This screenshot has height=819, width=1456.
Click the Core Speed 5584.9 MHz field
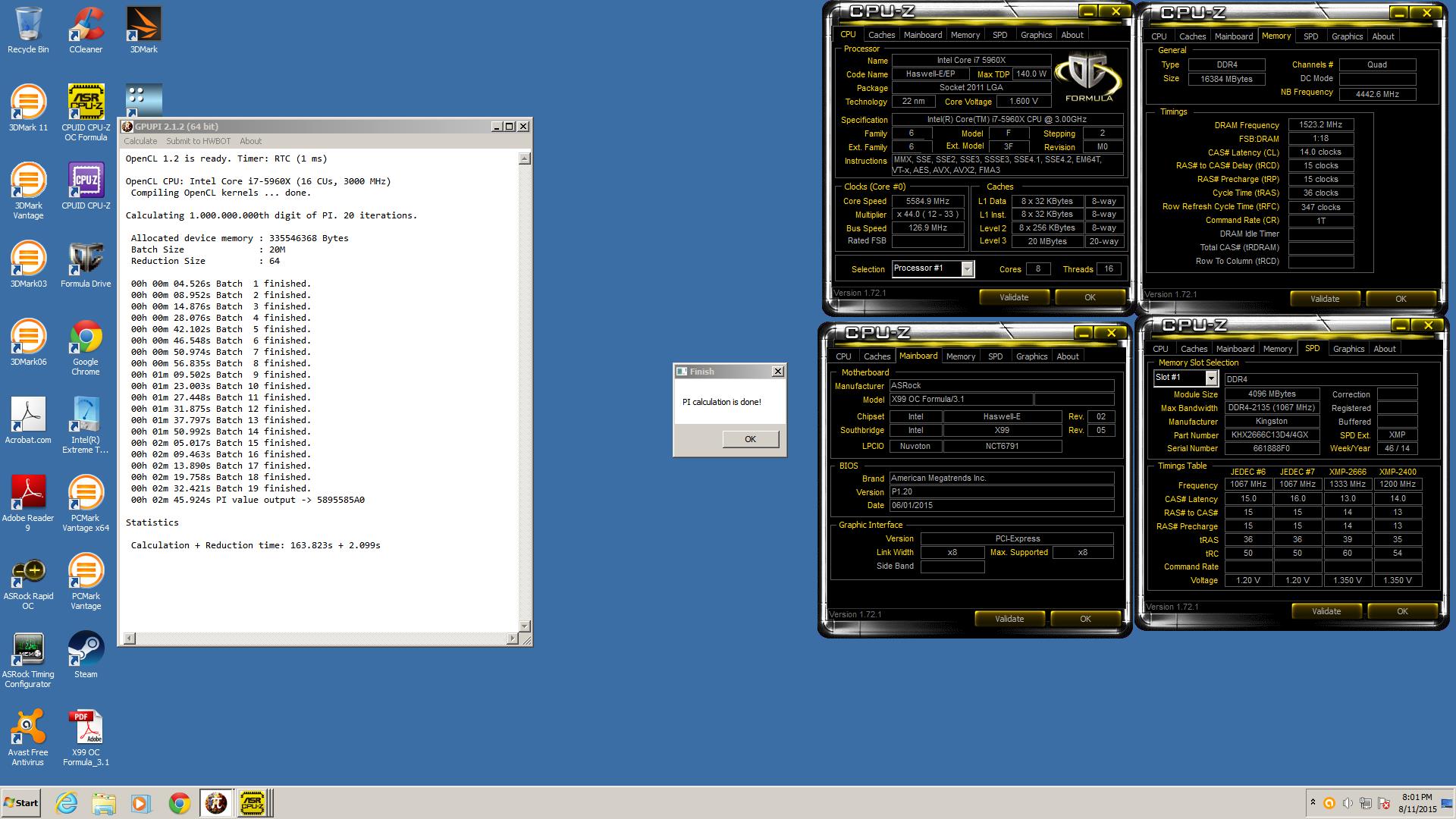927,201
